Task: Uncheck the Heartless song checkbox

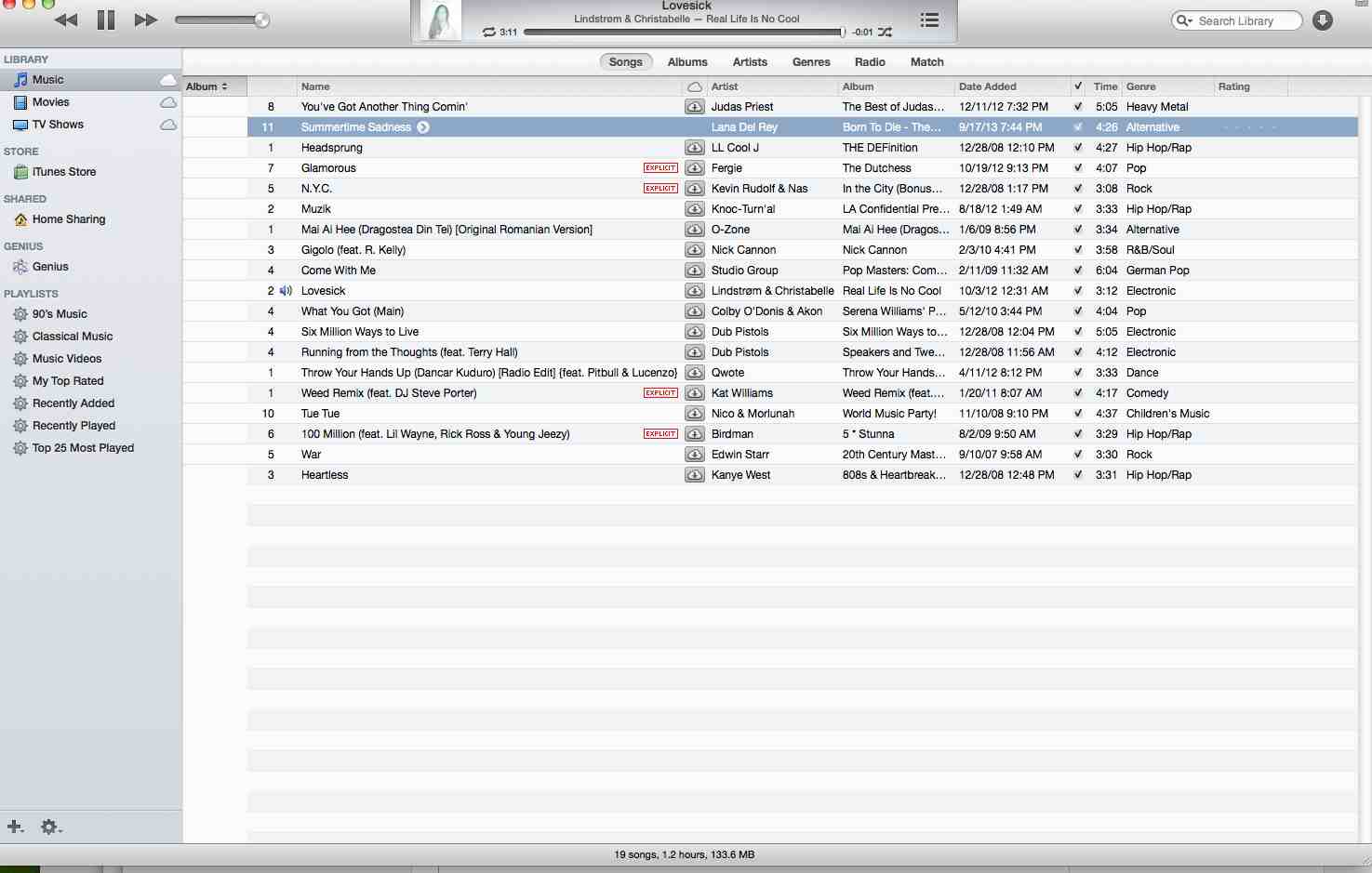Action: pyautogui.click(x=1078, y=475)
